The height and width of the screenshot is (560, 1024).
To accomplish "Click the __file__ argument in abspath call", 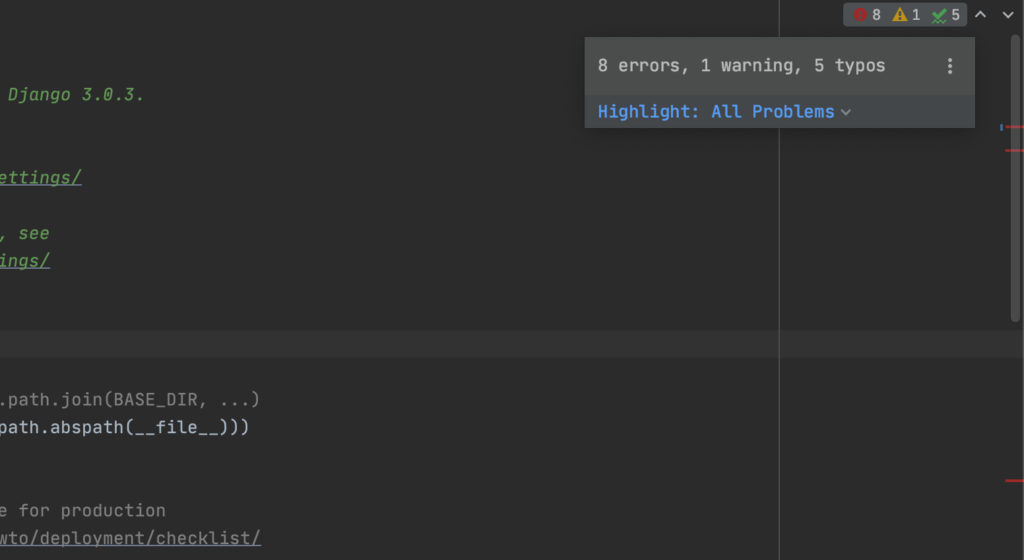I will 176,428.
